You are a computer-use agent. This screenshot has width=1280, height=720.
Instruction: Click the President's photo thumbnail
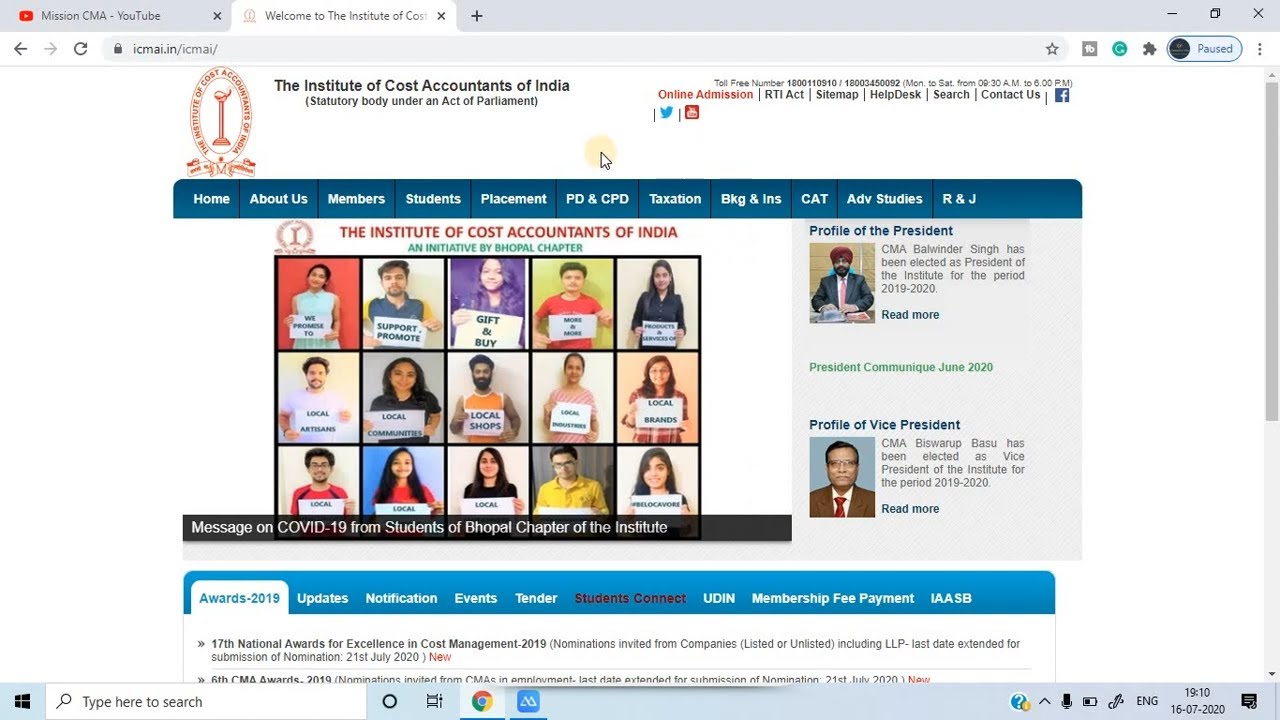tap(842, 283)
